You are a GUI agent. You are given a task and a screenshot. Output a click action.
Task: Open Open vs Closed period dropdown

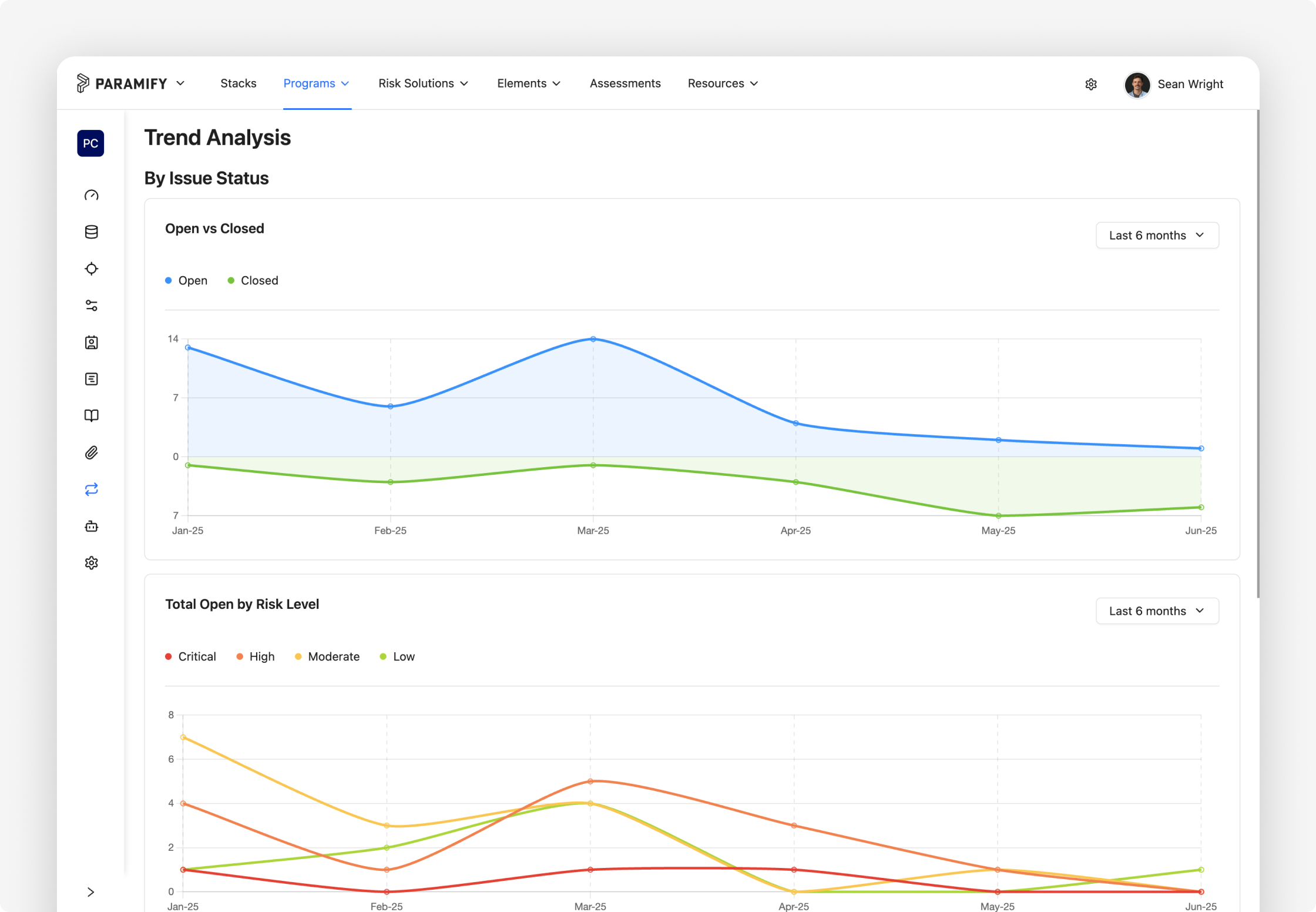click(1157, 235)
